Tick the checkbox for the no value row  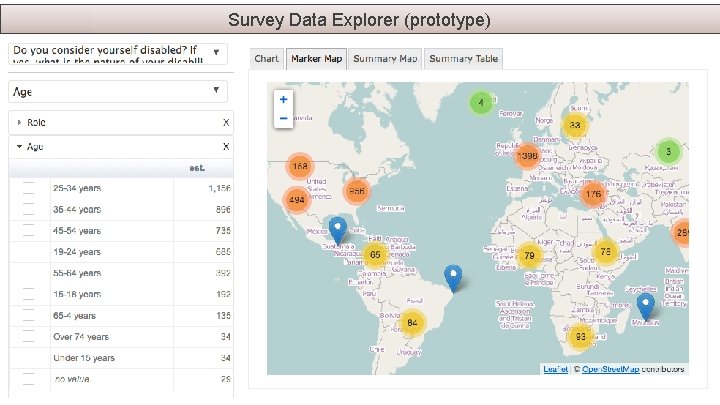pyautogui.click(x=28, y=379)
